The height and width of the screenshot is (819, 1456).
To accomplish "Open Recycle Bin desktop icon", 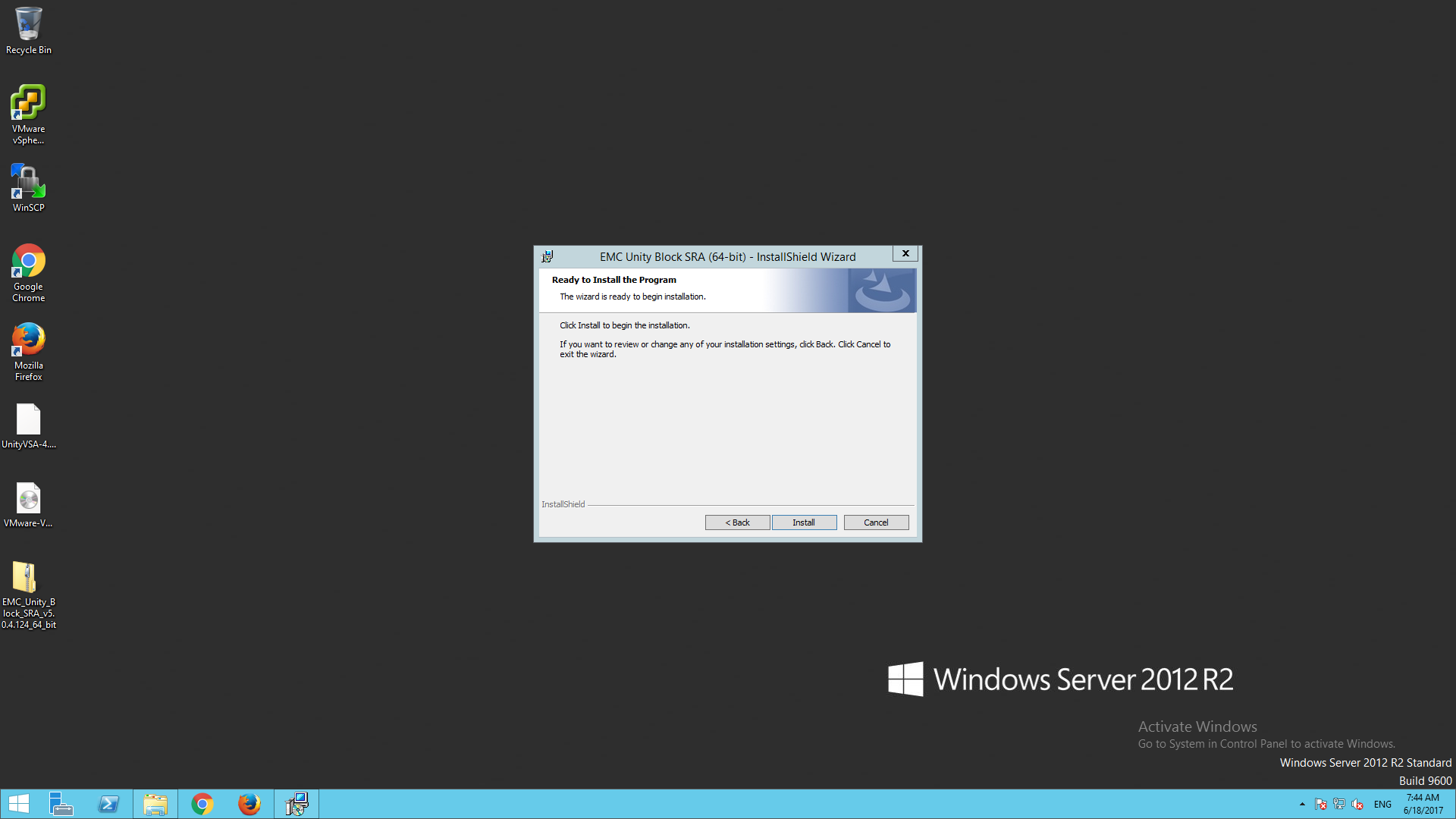I will (x=29, y=30).
